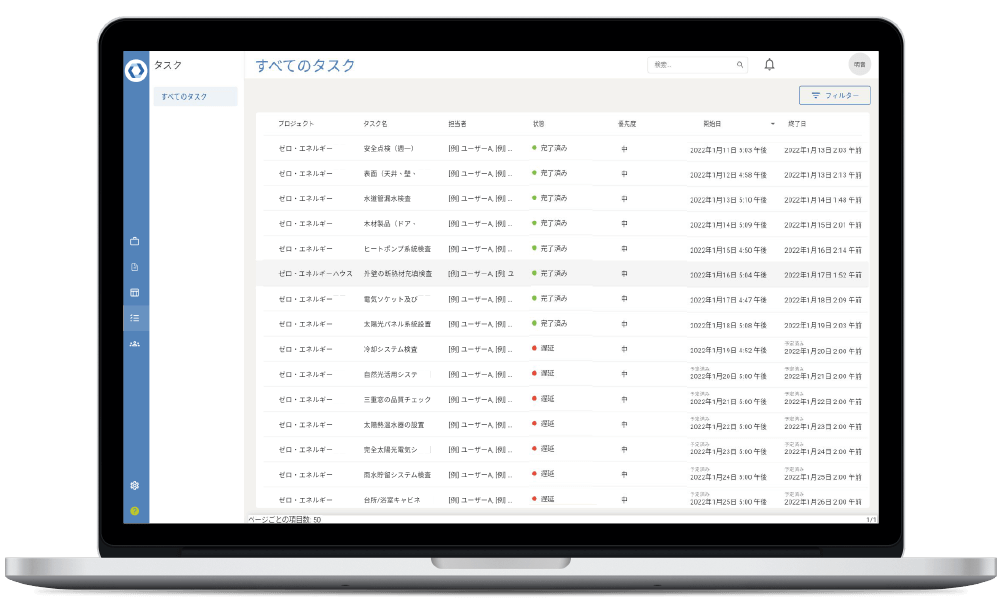Image resolution: width=1001 pixels, height=603 pixels.
Task: Select the projects briefcase icon in sidebar
Action: pyautogui.click(x=135, y=240)
